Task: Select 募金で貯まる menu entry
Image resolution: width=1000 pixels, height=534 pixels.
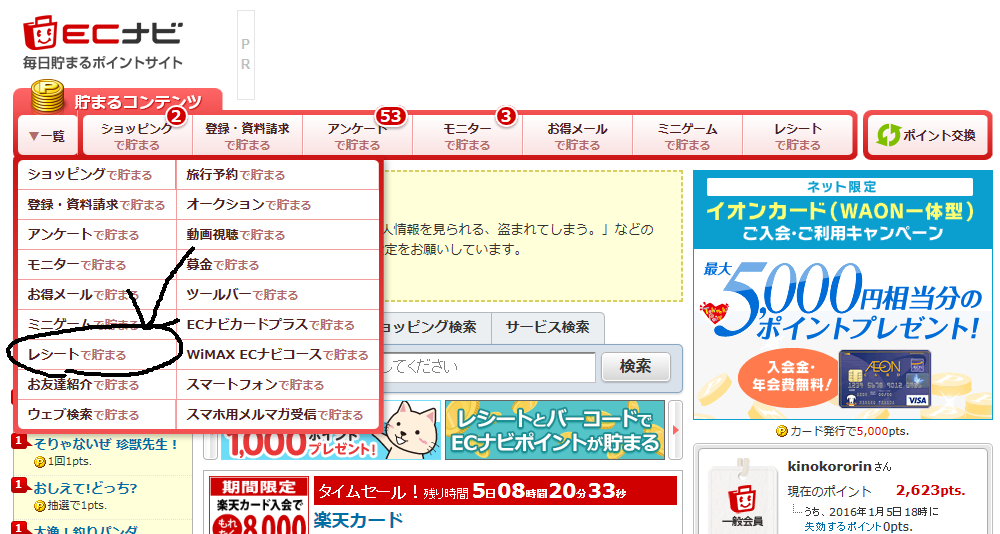Action: pyautogui.click(x=277, y=265)
